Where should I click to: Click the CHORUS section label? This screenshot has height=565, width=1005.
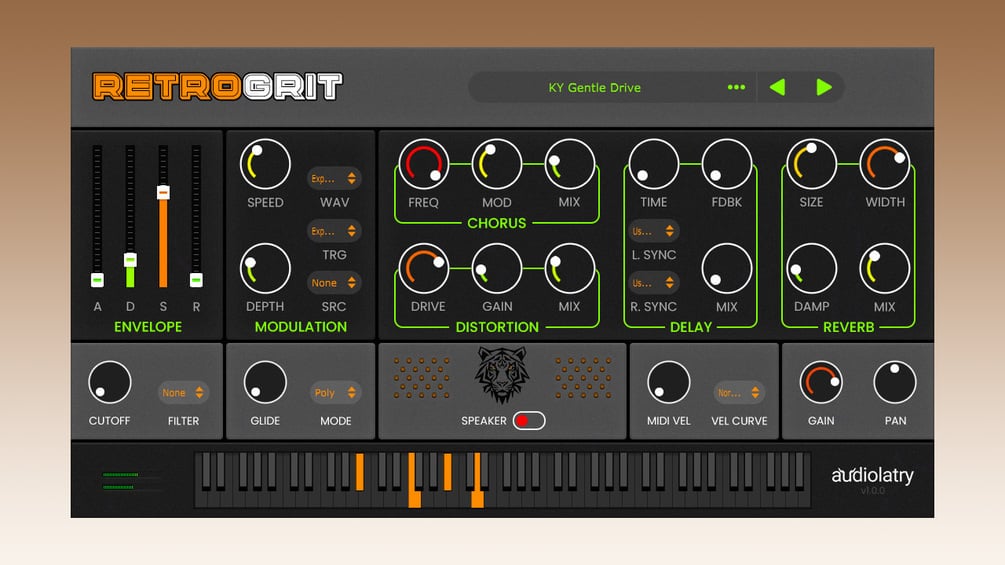click(497, 223)
